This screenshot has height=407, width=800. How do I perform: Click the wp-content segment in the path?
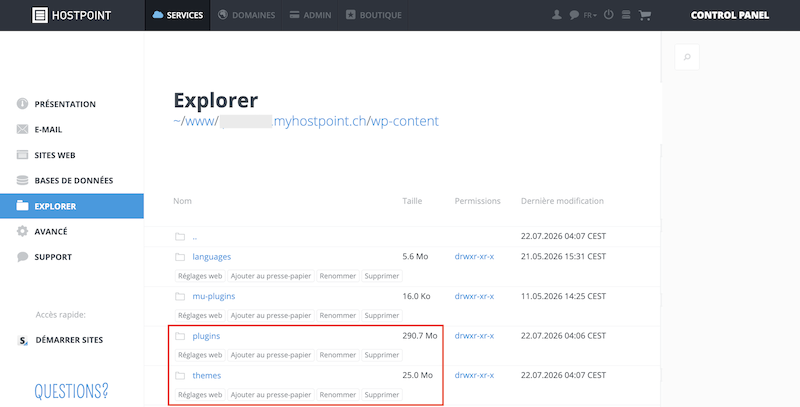(x=405, y=121)
